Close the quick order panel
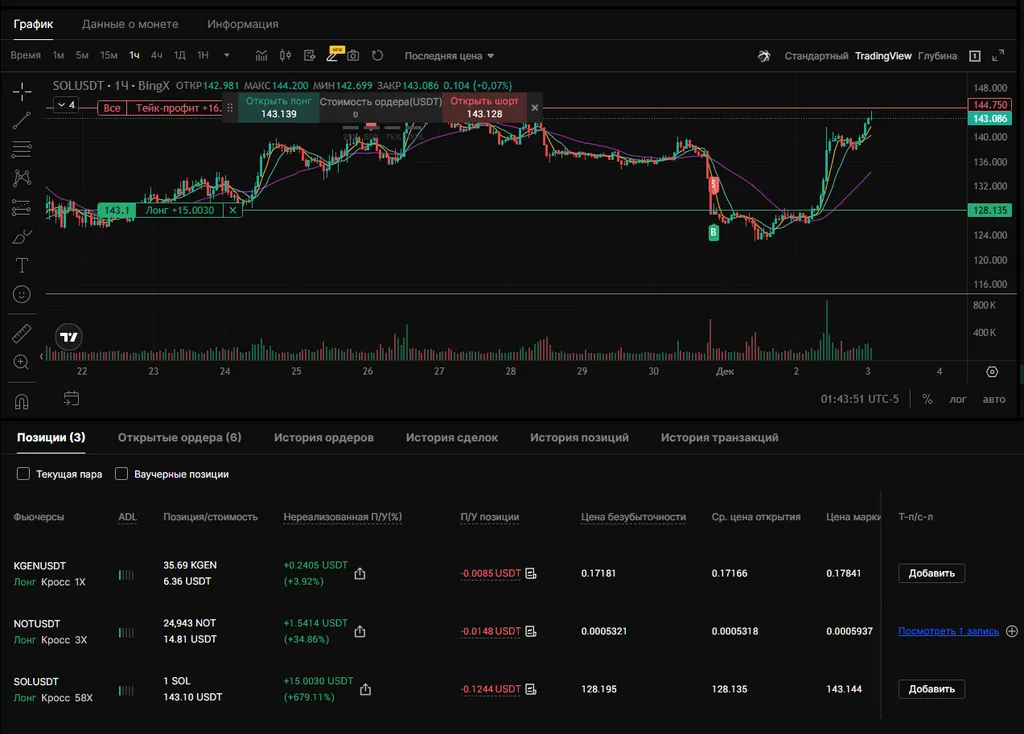Viewport: 1024px width, 734px height. pyautogui.click(x=535, y=108)
